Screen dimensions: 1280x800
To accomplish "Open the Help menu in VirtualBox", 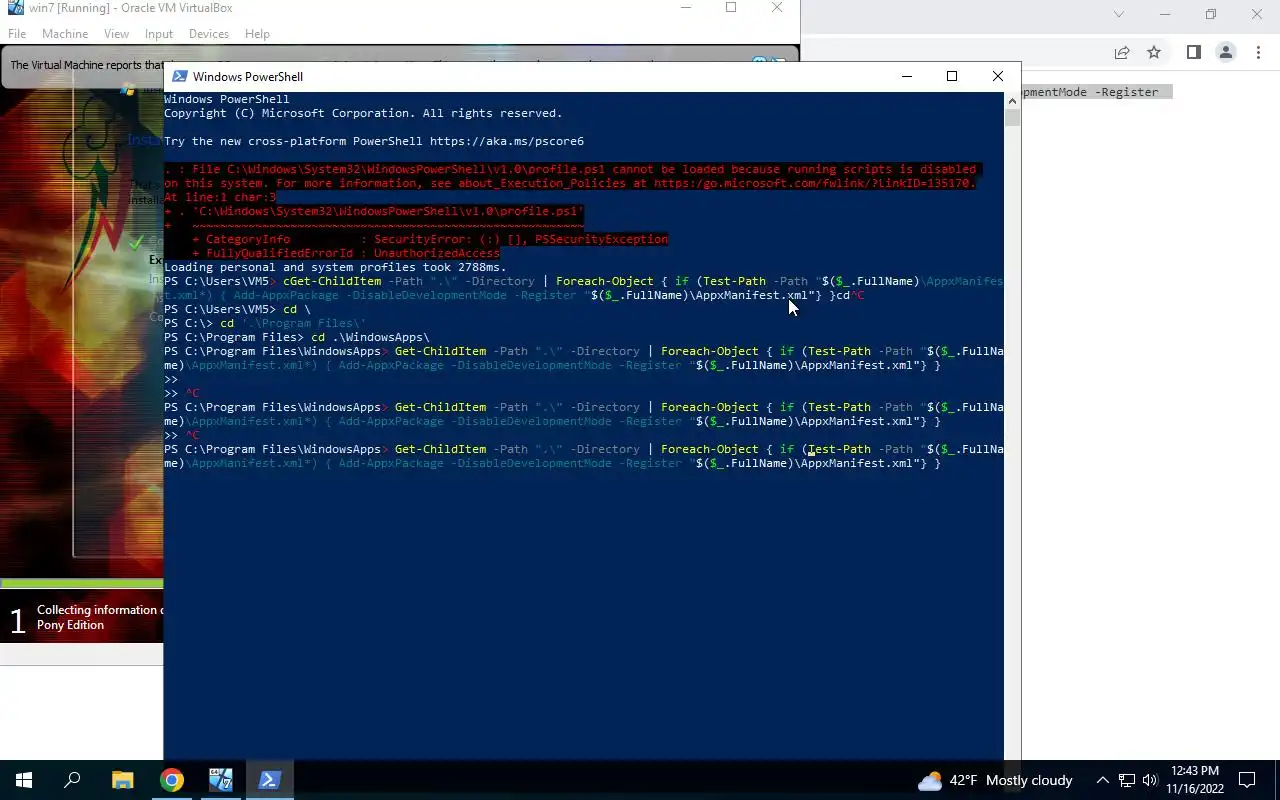I will (x=257, y=33).
